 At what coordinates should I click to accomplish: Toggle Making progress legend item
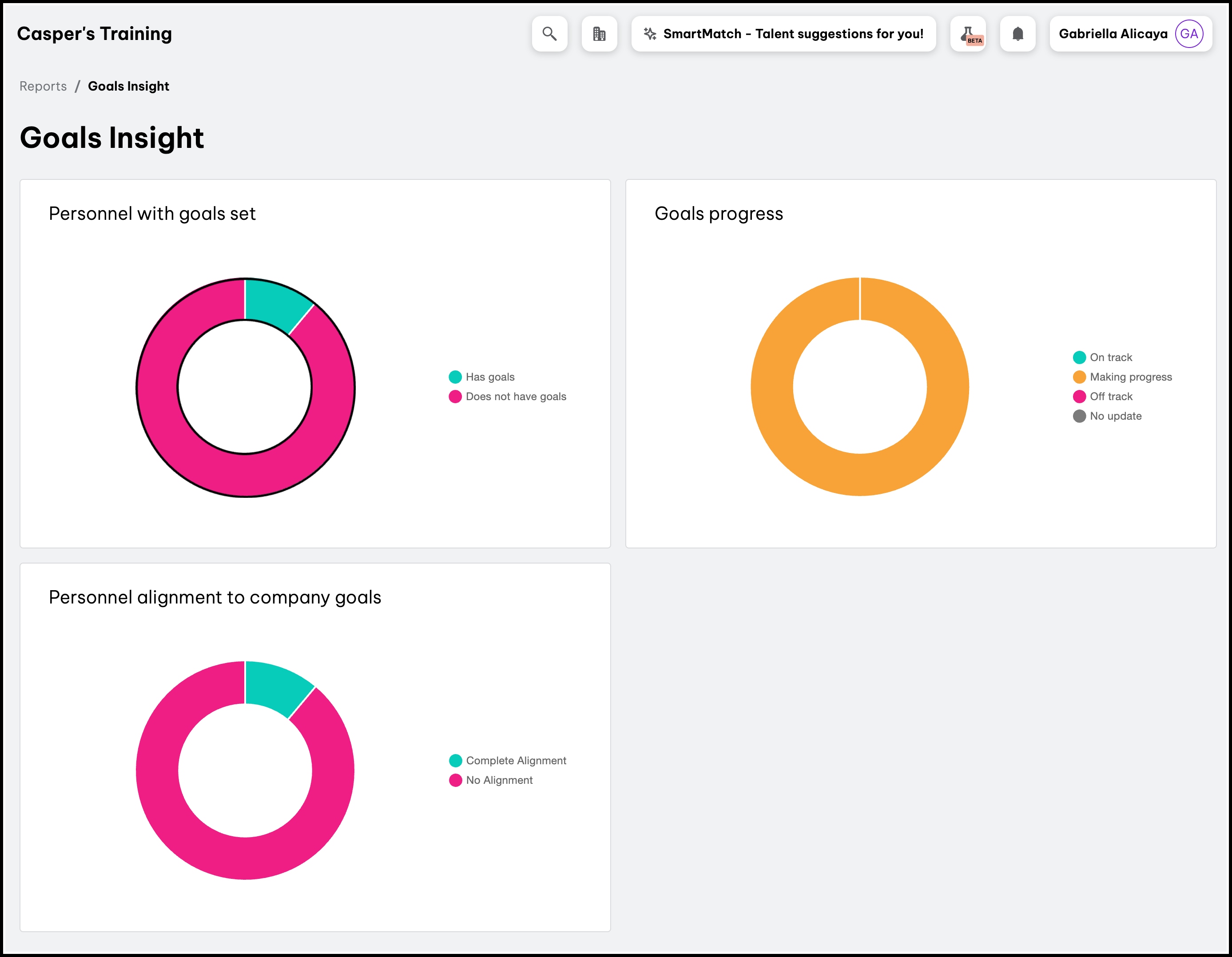tap(1130, 377)
